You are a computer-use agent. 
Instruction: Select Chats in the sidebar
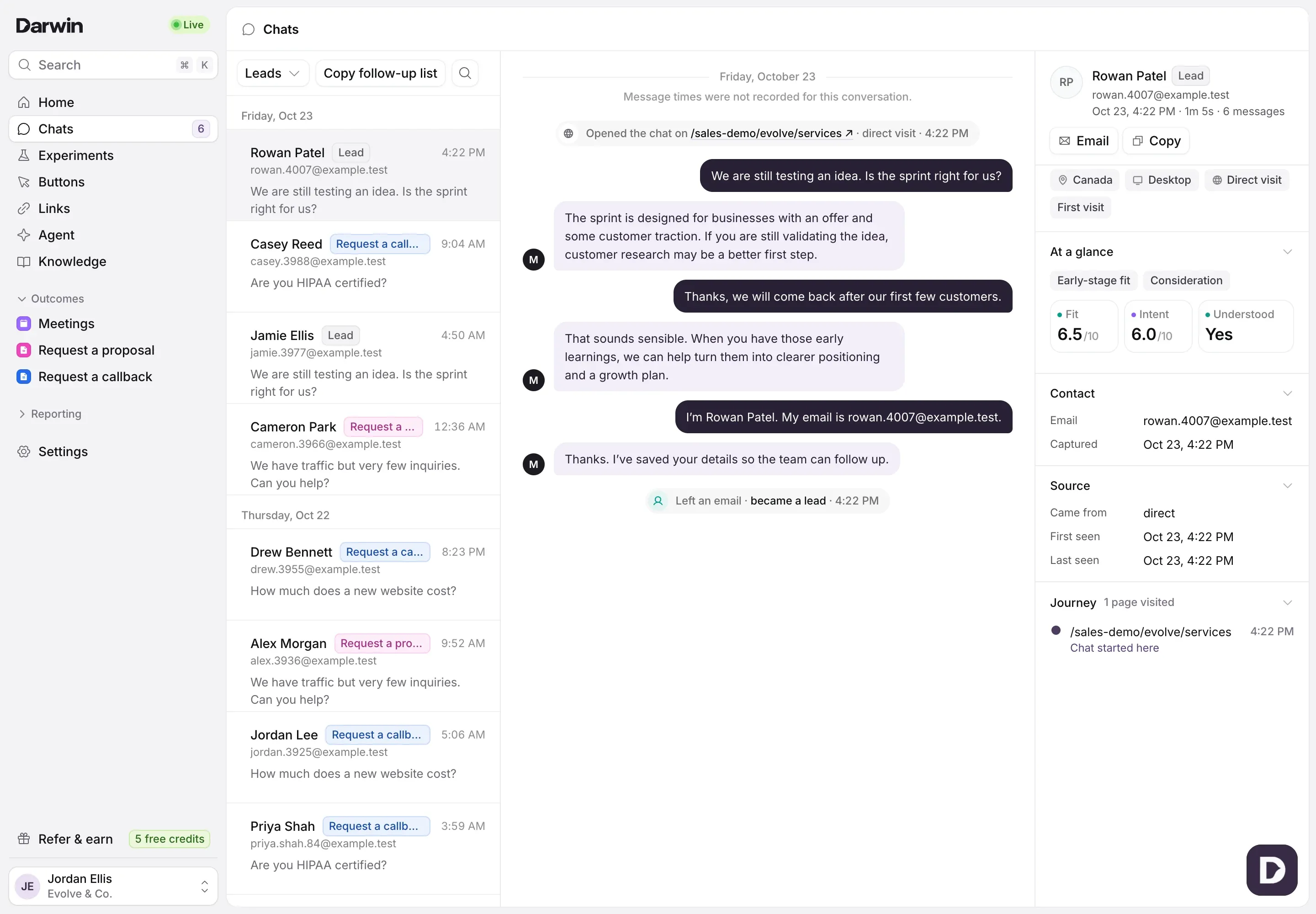113,129
